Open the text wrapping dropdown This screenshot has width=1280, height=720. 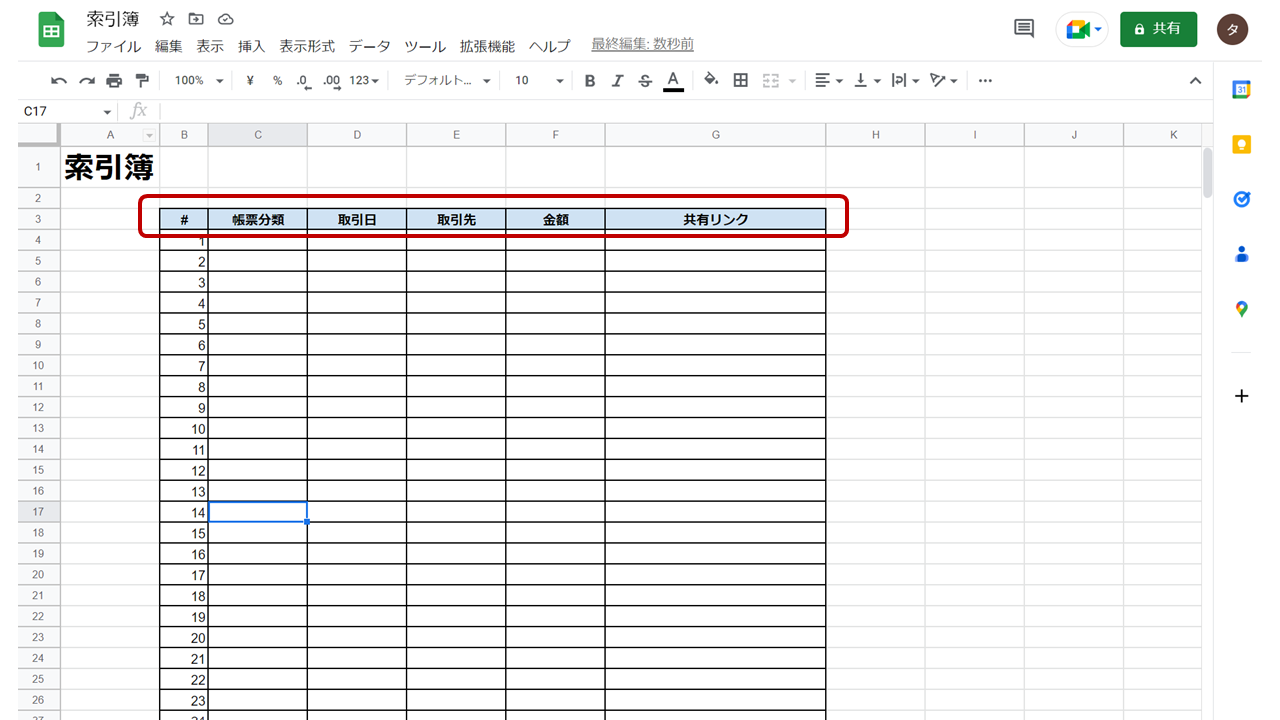click(x=905, y=81)
